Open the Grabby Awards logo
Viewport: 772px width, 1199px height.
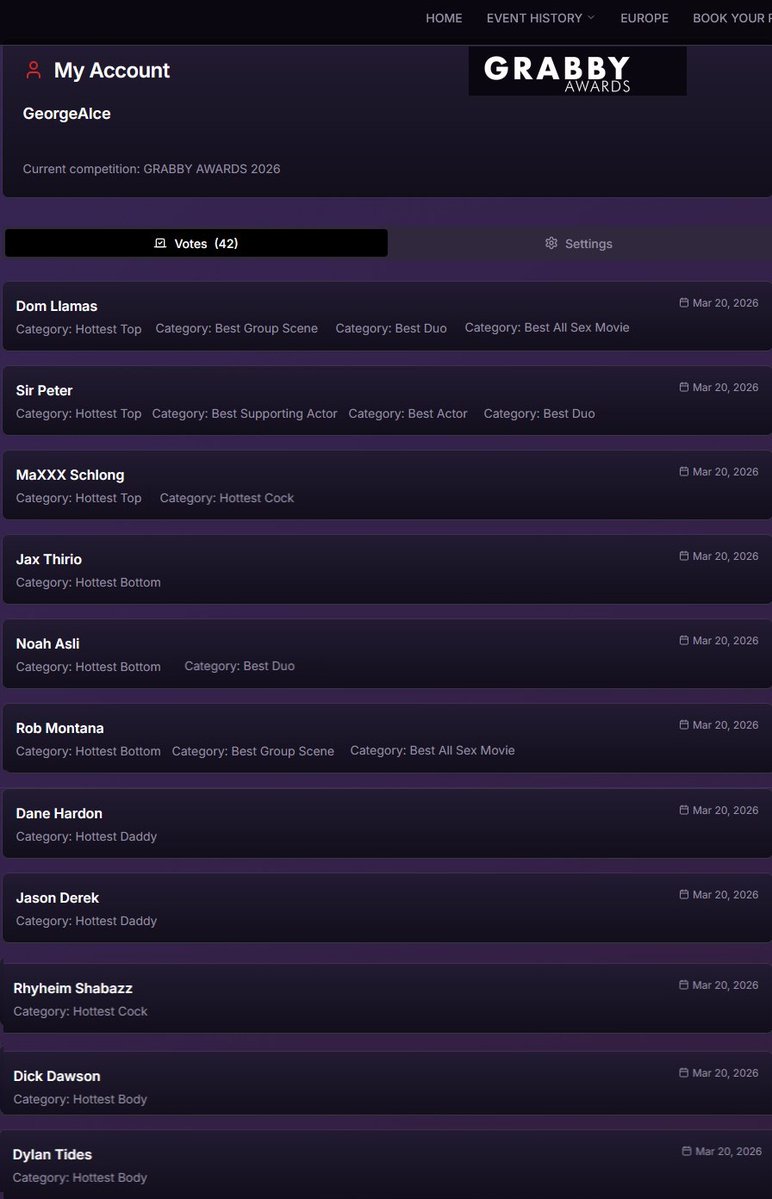(577, 71)
